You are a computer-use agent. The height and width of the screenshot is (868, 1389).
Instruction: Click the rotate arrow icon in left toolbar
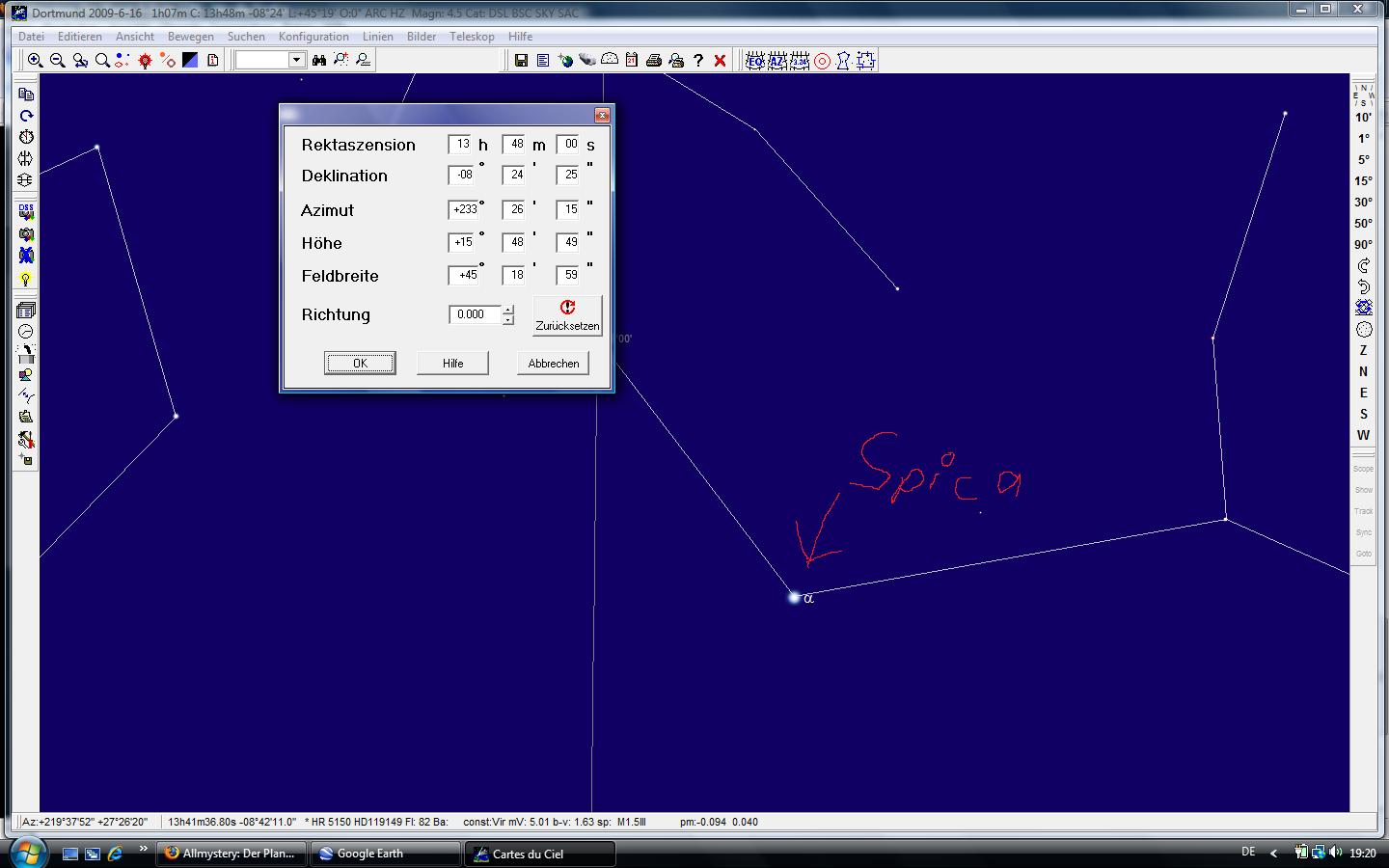point(26,116)
